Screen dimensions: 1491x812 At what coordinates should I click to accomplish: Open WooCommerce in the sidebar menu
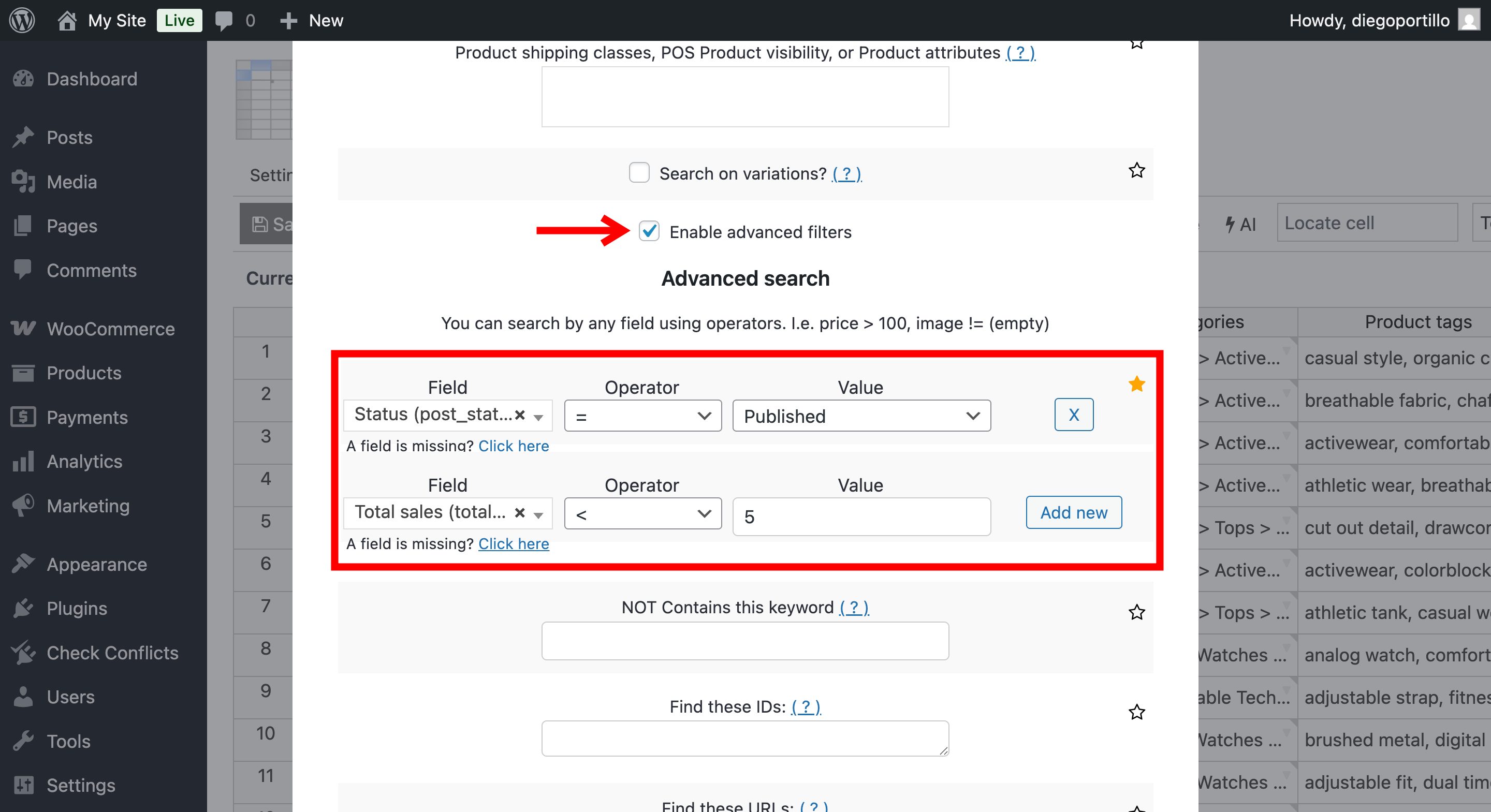tap(110, 329)
